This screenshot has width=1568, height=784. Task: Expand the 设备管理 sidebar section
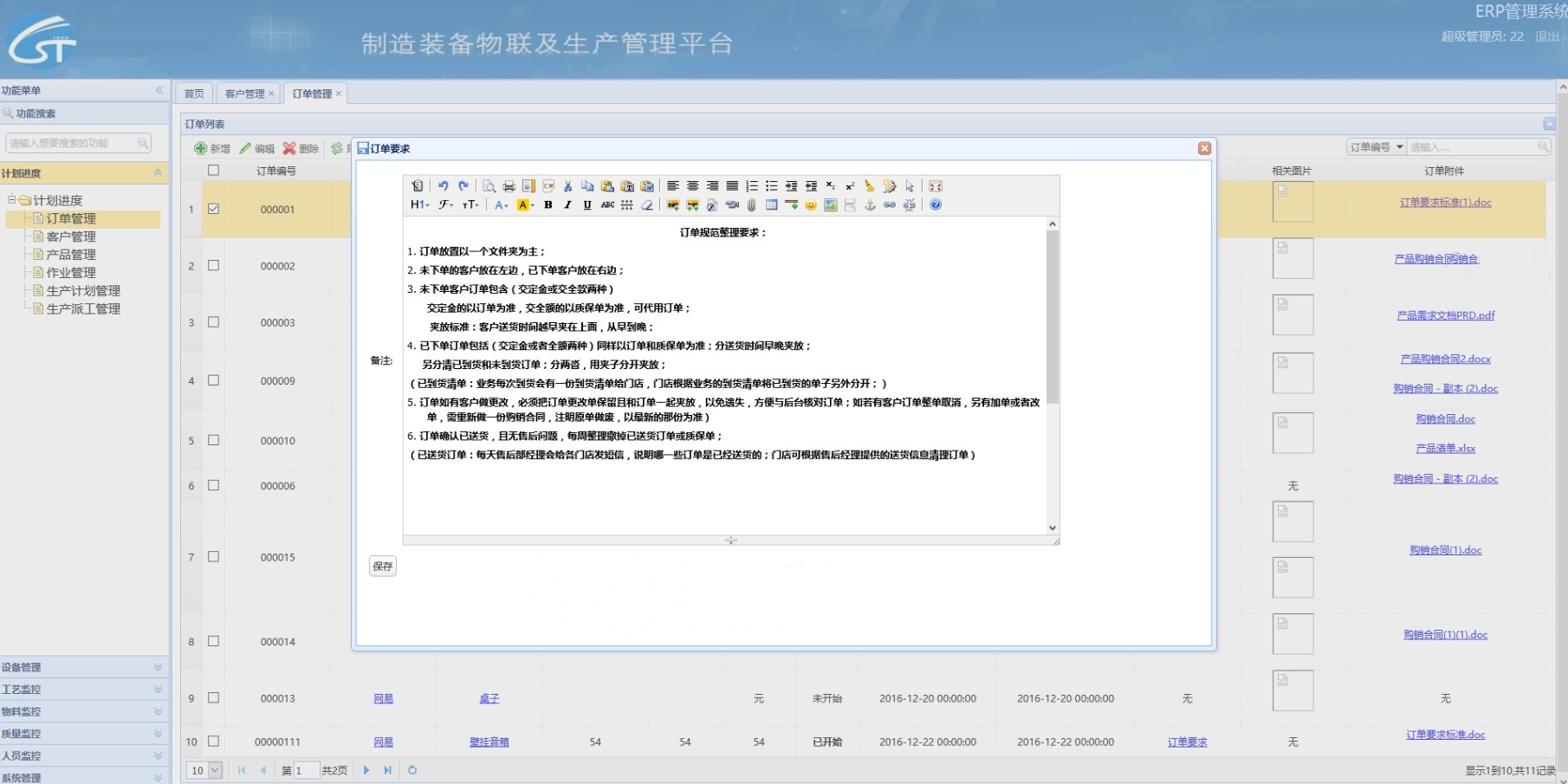point(83,667)
